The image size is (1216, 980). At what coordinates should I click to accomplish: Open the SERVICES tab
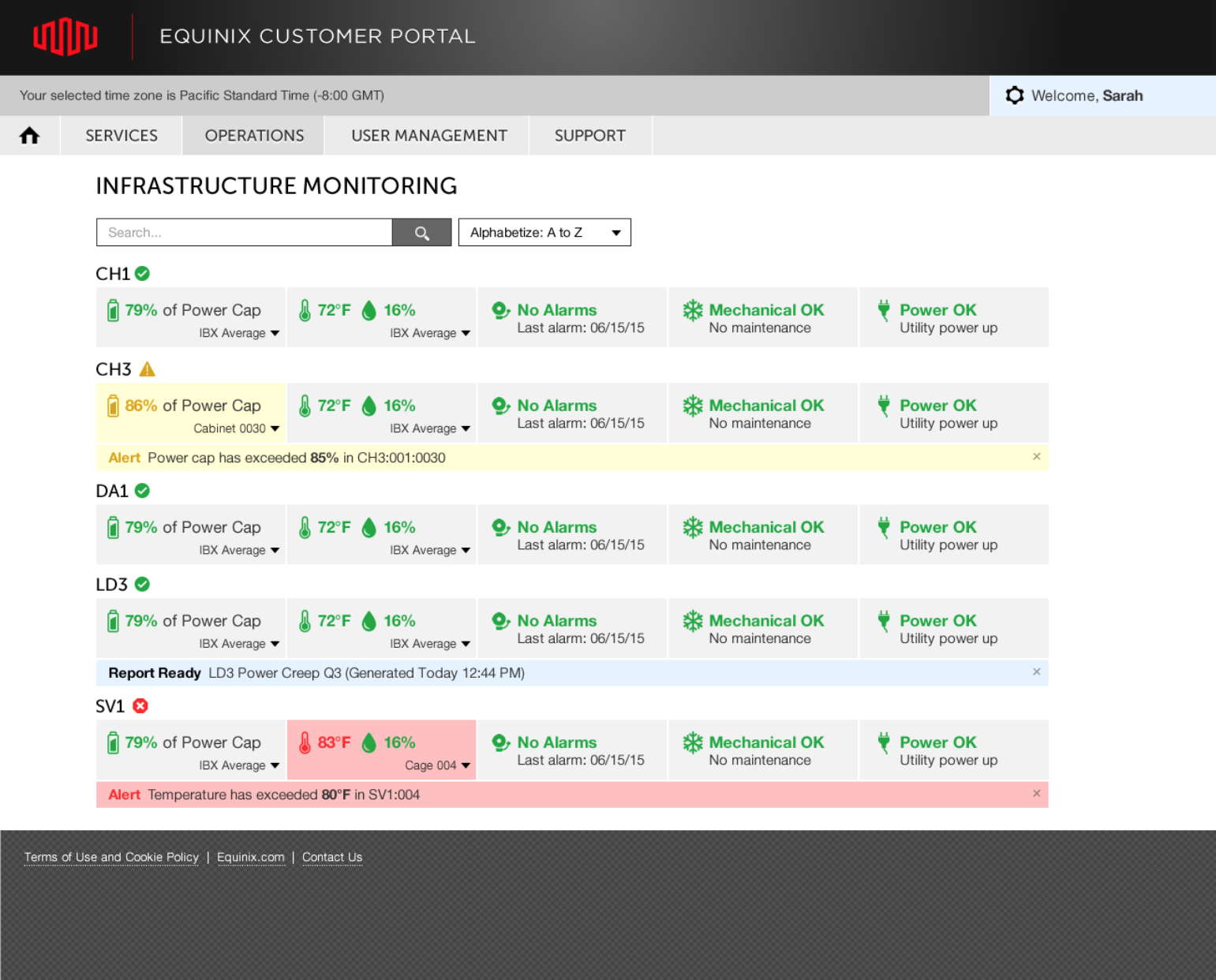pos(122,136)
